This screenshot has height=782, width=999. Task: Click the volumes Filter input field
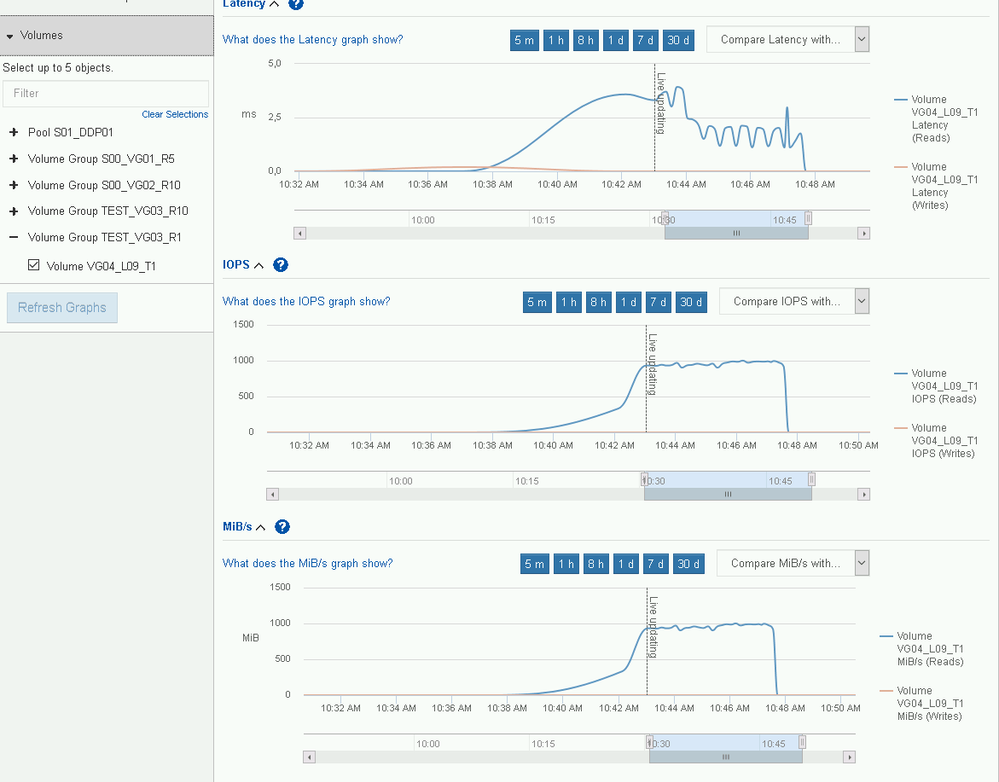tap(106, 94)
